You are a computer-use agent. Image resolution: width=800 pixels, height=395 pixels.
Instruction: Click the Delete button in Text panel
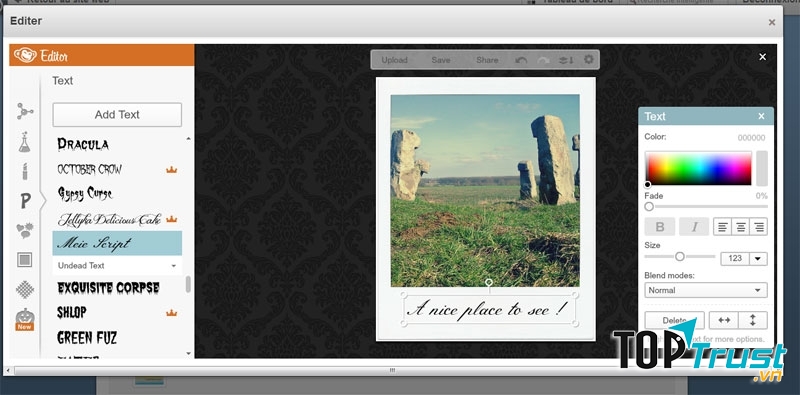674,320
